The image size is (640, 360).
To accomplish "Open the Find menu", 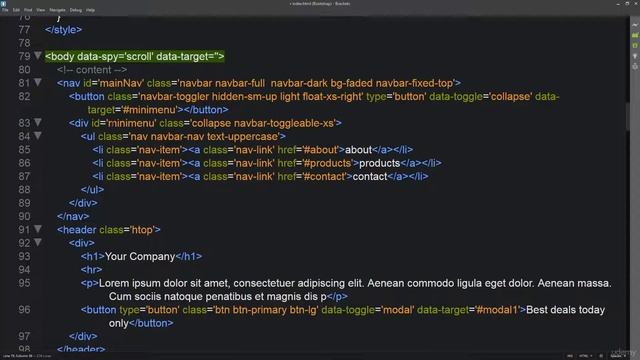I will coord(28,10).
